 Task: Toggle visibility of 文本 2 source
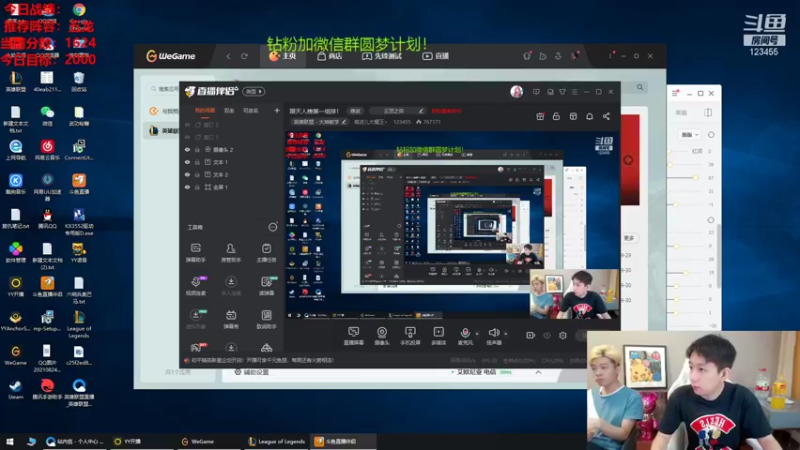pos(187,174)
